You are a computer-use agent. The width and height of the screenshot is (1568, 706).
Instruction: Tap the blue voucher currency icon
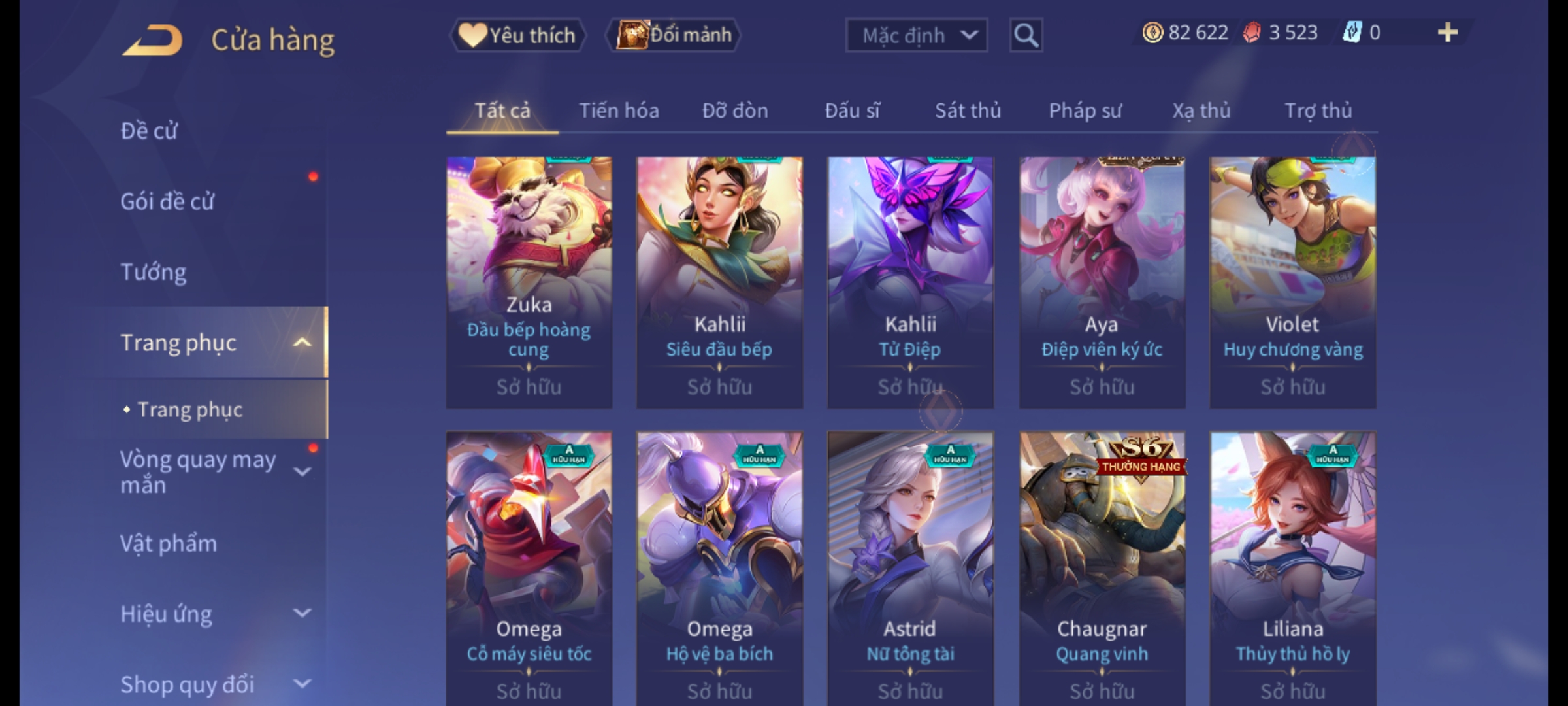[x=1352, y=33]
